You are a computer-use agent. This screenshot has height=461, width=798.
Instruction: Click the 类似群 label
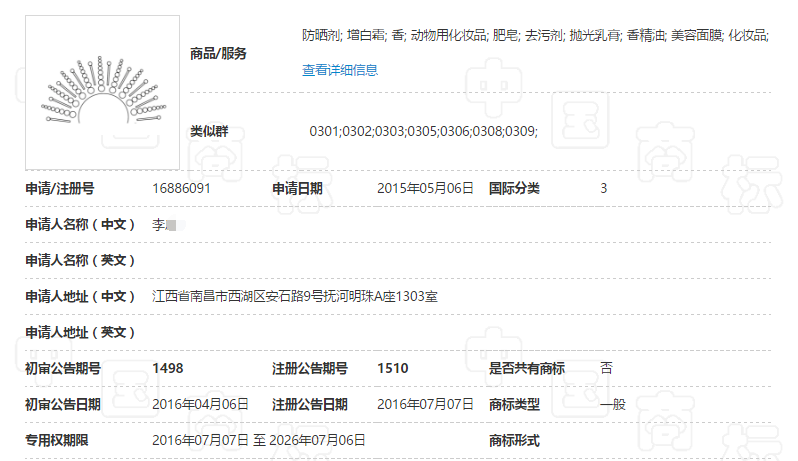(209, 131)
